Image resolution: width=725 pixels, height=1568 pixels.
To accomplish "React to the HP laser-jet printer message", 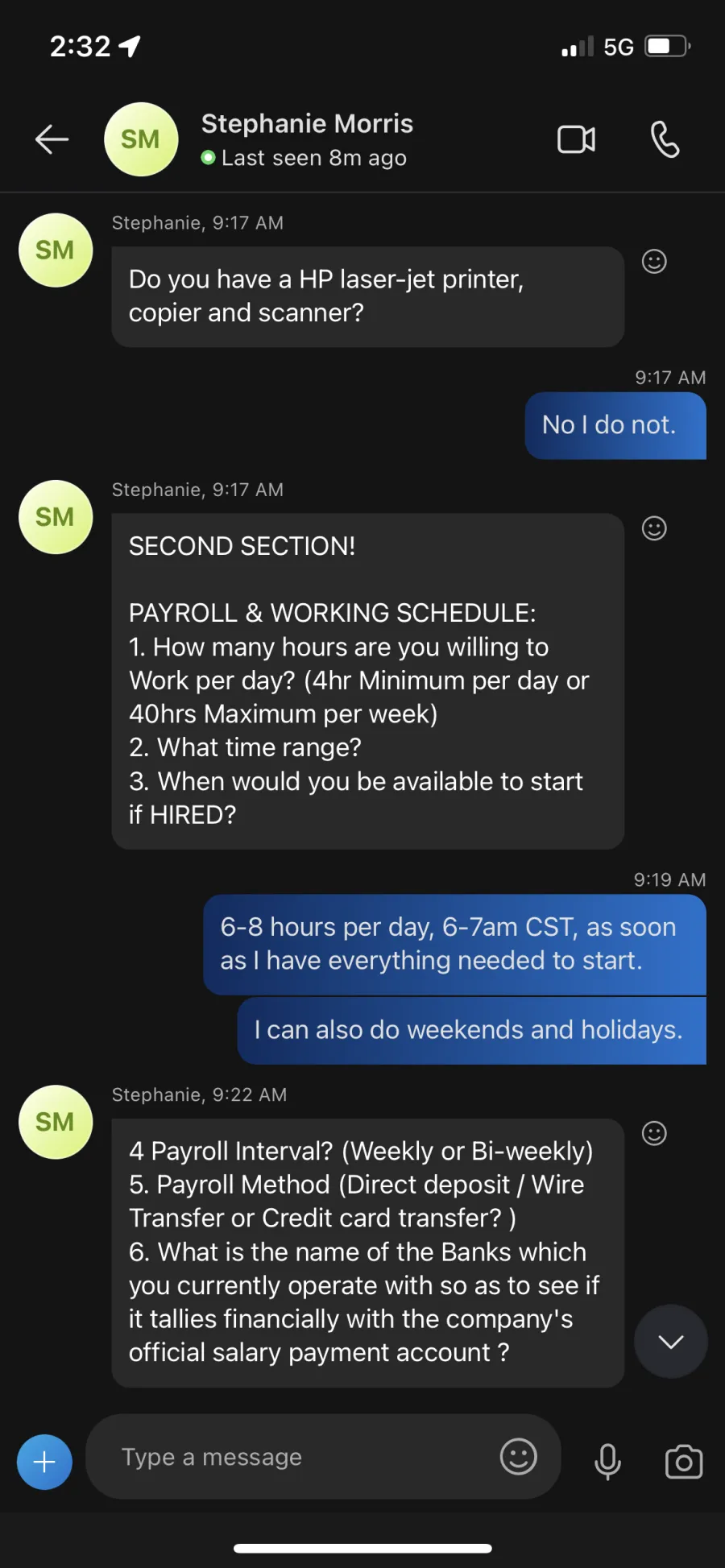I will (654, 262).
